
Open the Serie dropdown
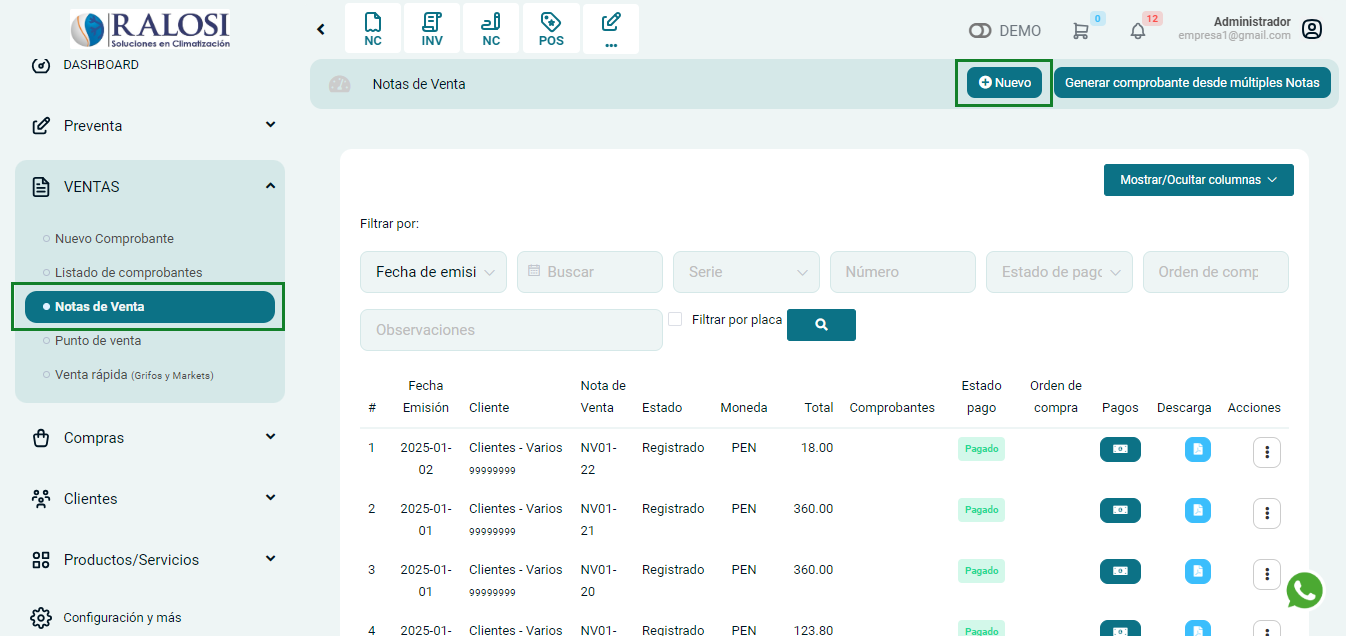pyautogui.click(x=746, y=272)
